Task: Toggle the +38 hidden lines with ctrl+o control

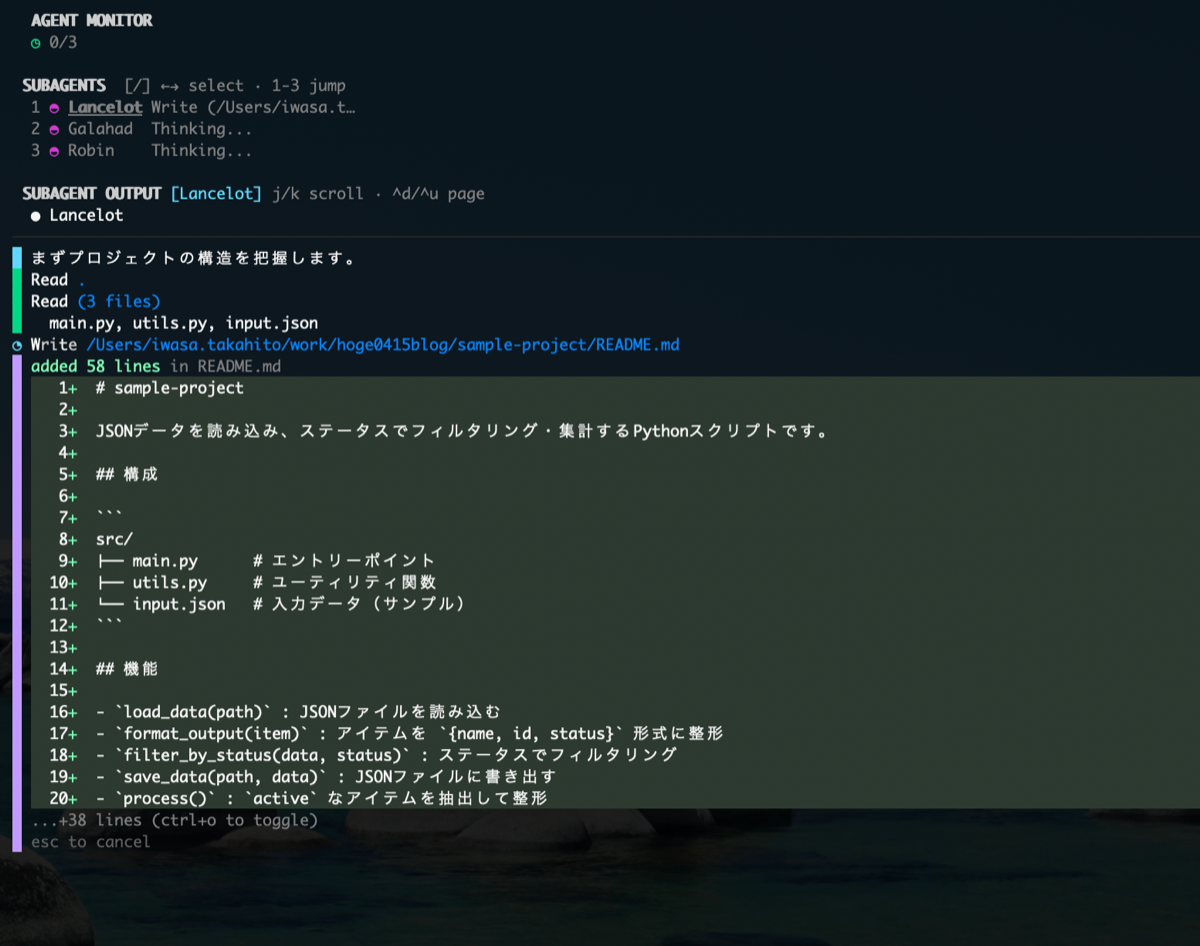Action: [175, 820]
